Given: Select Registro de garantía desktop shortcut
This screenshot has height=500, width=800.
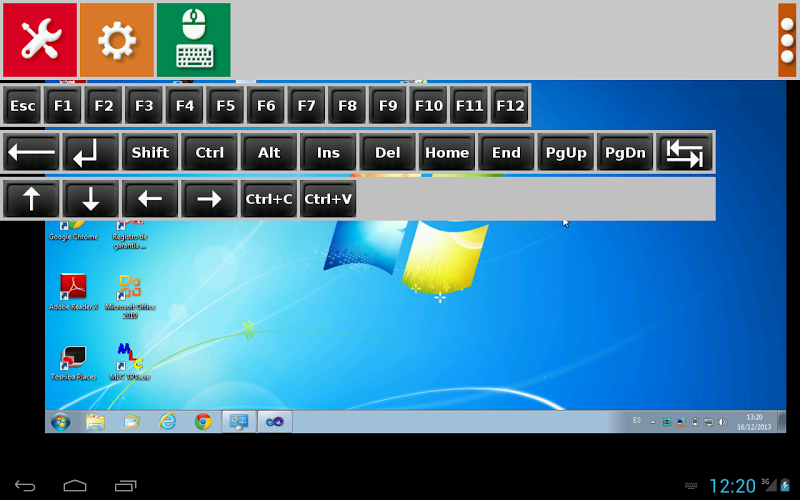Looking at the screenshot, I should (x=130, y=235).
